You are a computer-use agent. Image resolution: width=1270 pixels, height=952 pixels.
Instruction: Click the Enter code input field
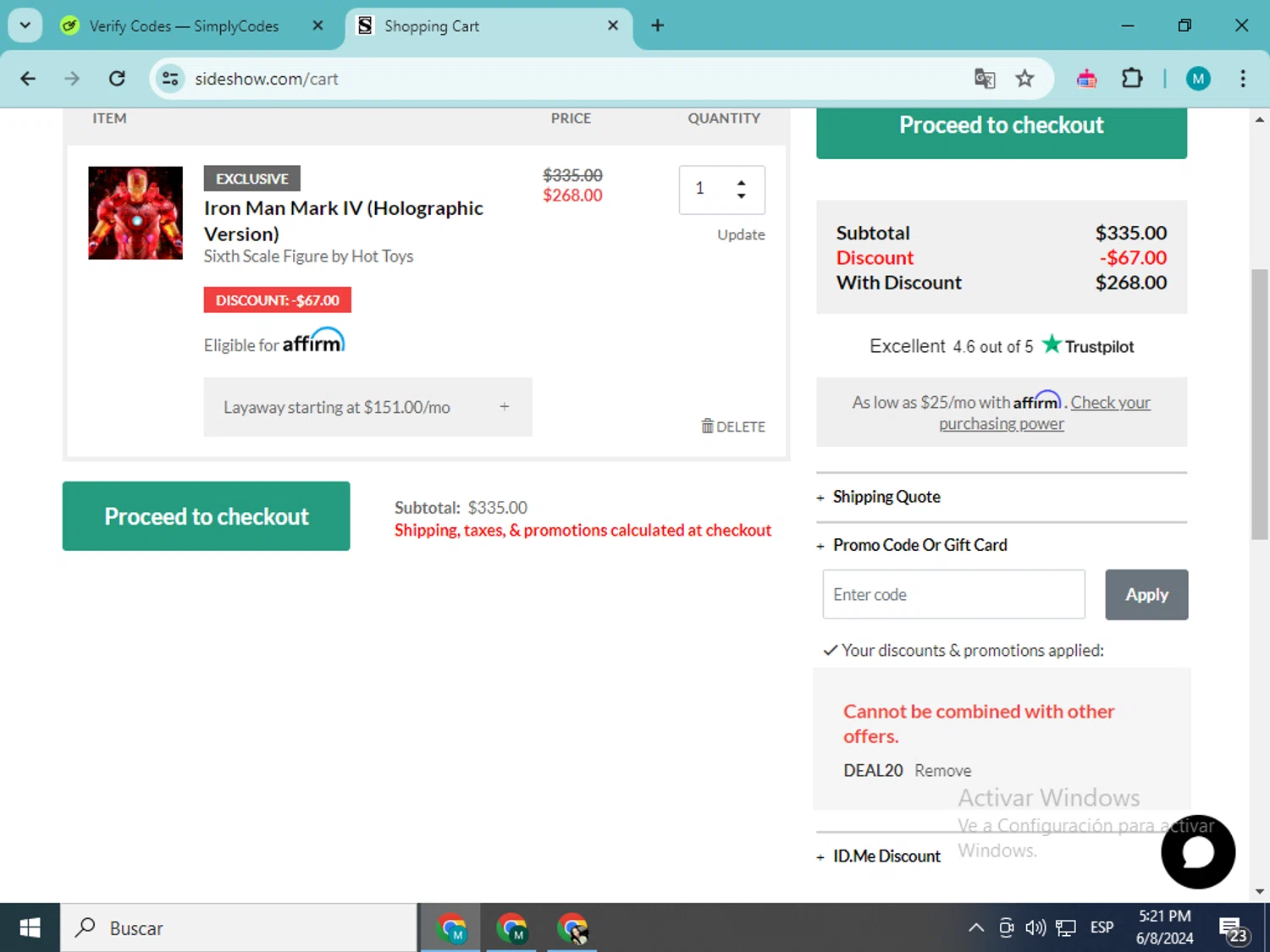pyautogui.click(x=954, y=594)
